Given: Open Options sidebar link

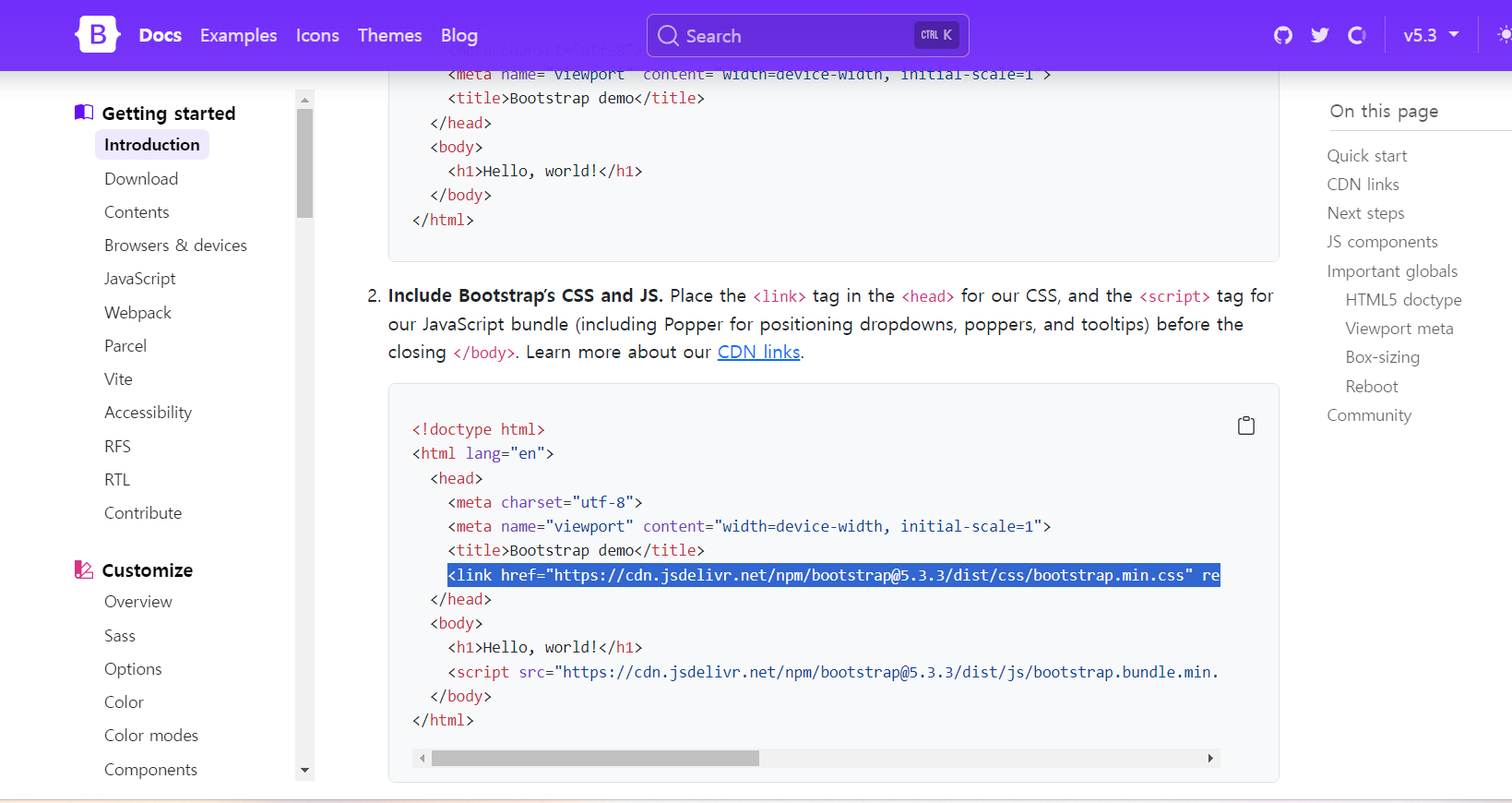Looking at the screenshot, I should 133,669.
